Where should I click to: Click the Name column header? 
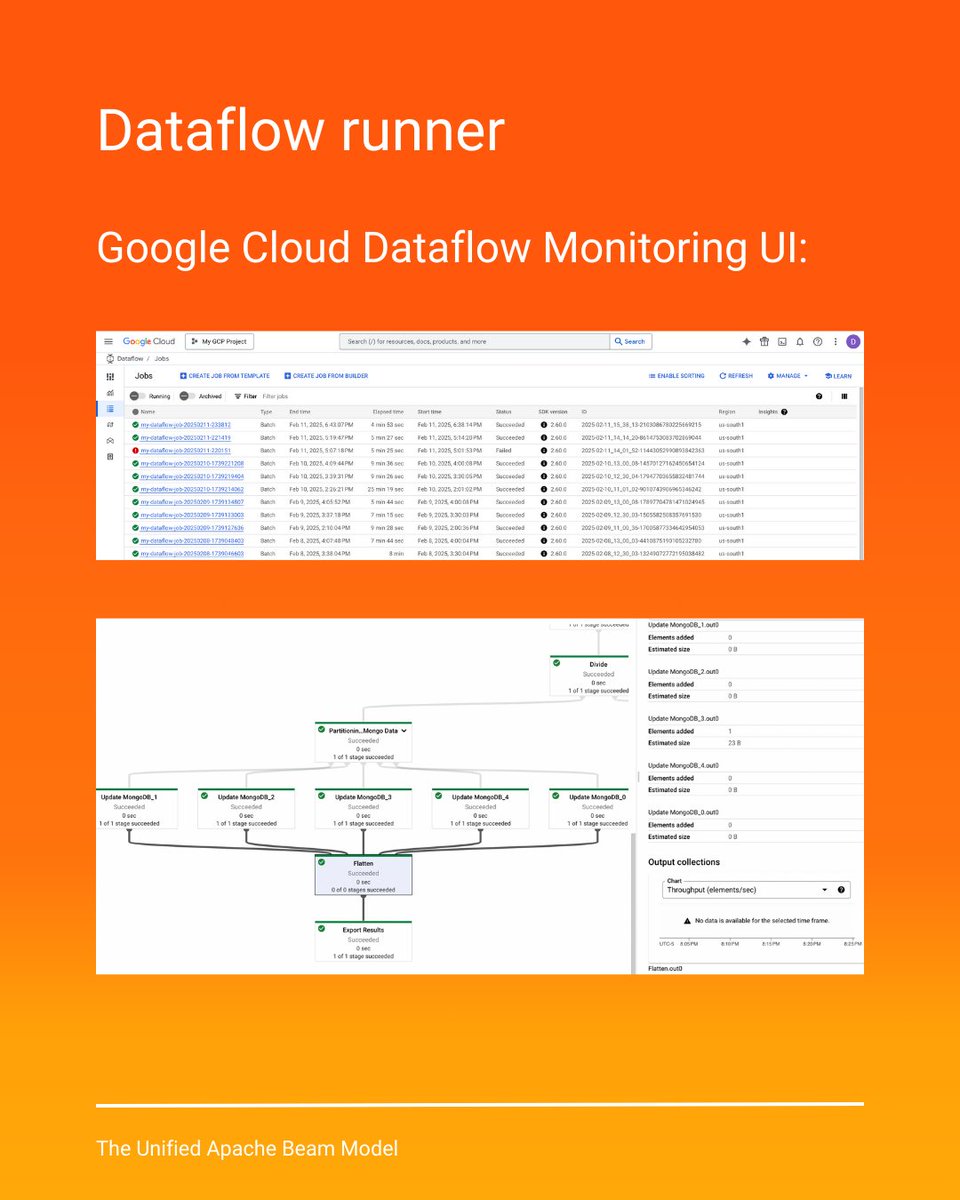[x=148, y=411]
